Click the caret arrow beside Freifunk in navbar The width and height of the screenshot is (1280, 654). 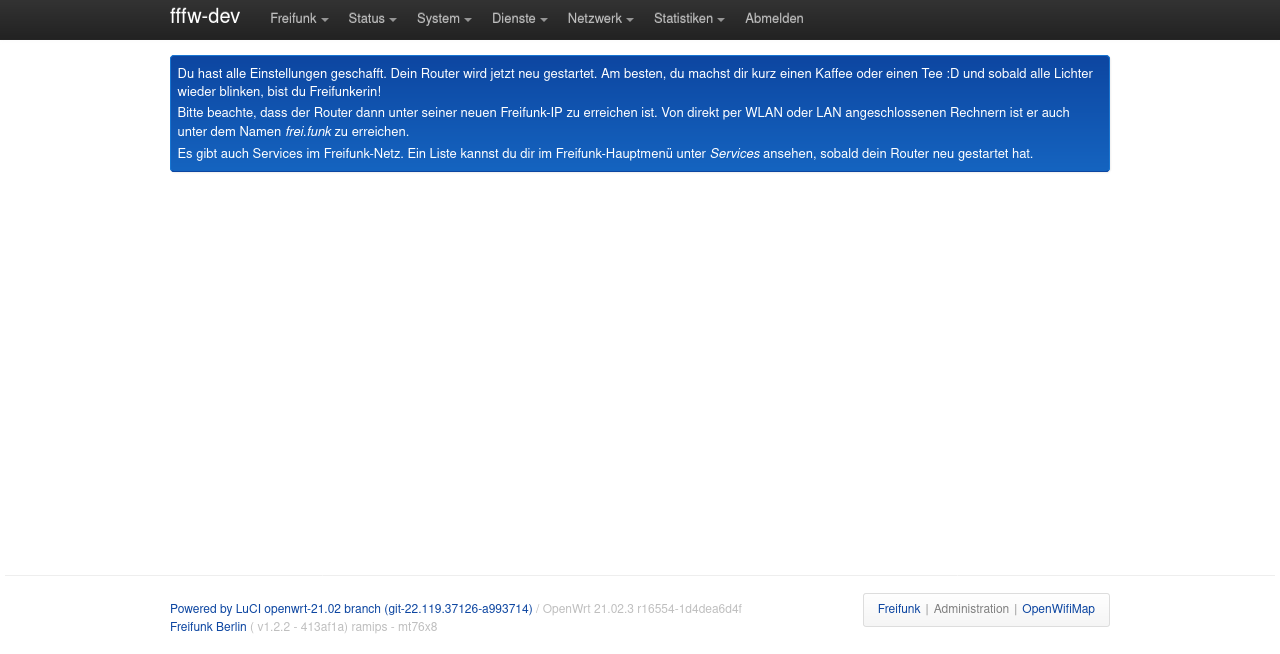click(x=325, y=20)
